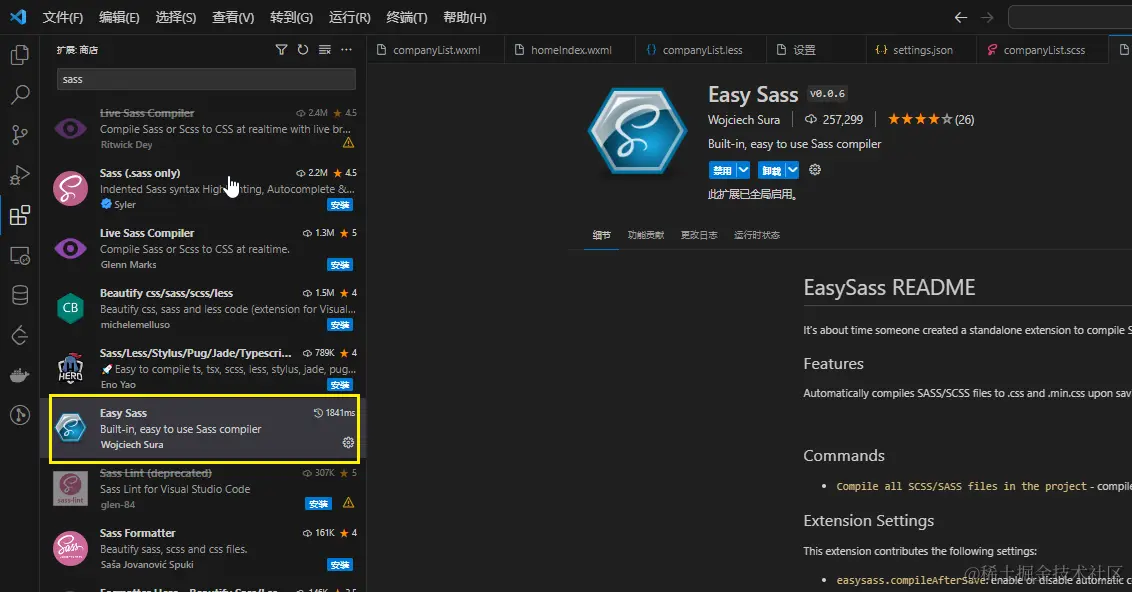Click the Beautify css/sass/scss/less CB icon
Image resolution: width=1132 pixels, height=592 pixels.
[71, 308]
